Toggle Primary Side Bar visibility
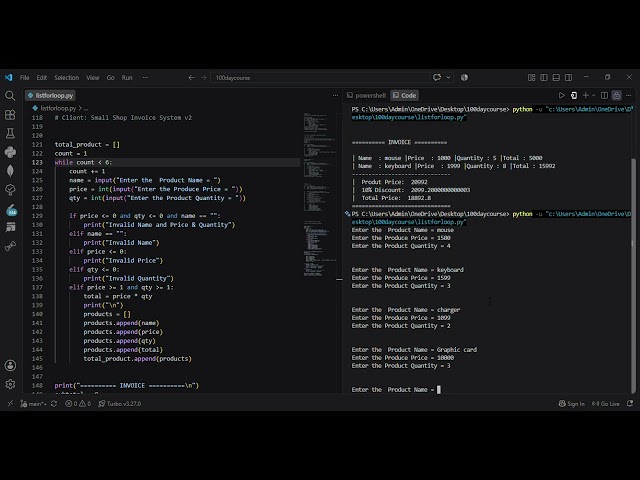This screenshot has height=480, width=640. 544,78
